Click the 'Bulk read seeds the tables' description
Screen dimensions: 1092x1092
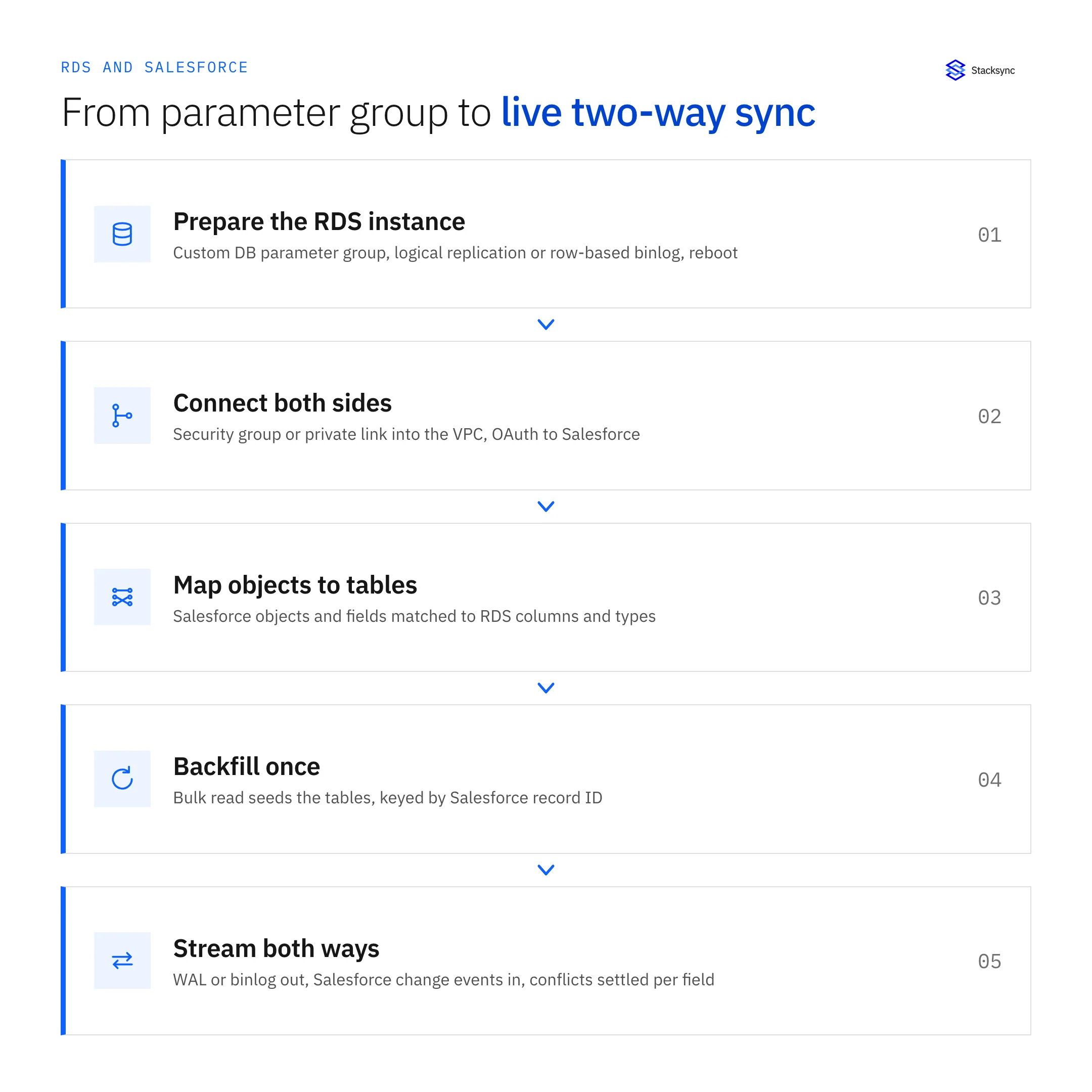click(x=388, y=798)
